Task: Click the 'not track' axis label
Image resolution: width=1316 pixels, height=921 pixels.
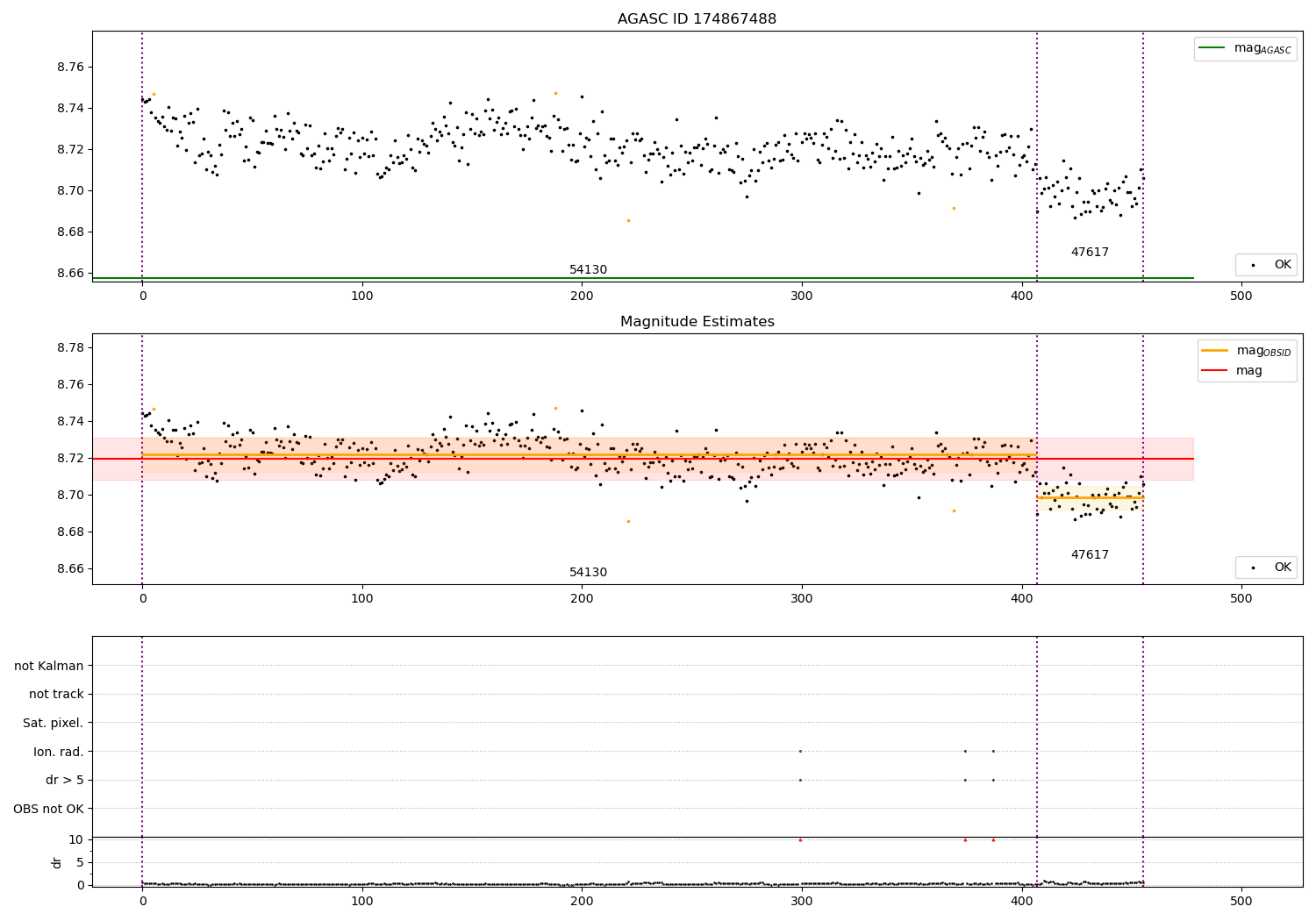Action: (x=56, y=694)
